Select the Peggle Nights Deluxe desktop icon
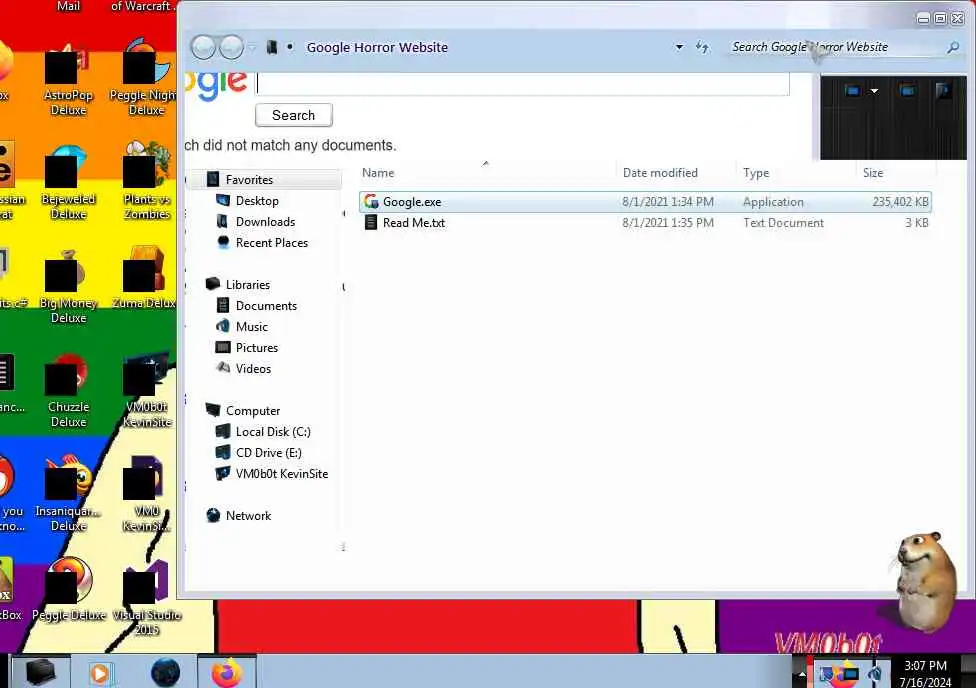The height and width of the screenshot is (688, 976). (x=146, y=80)
